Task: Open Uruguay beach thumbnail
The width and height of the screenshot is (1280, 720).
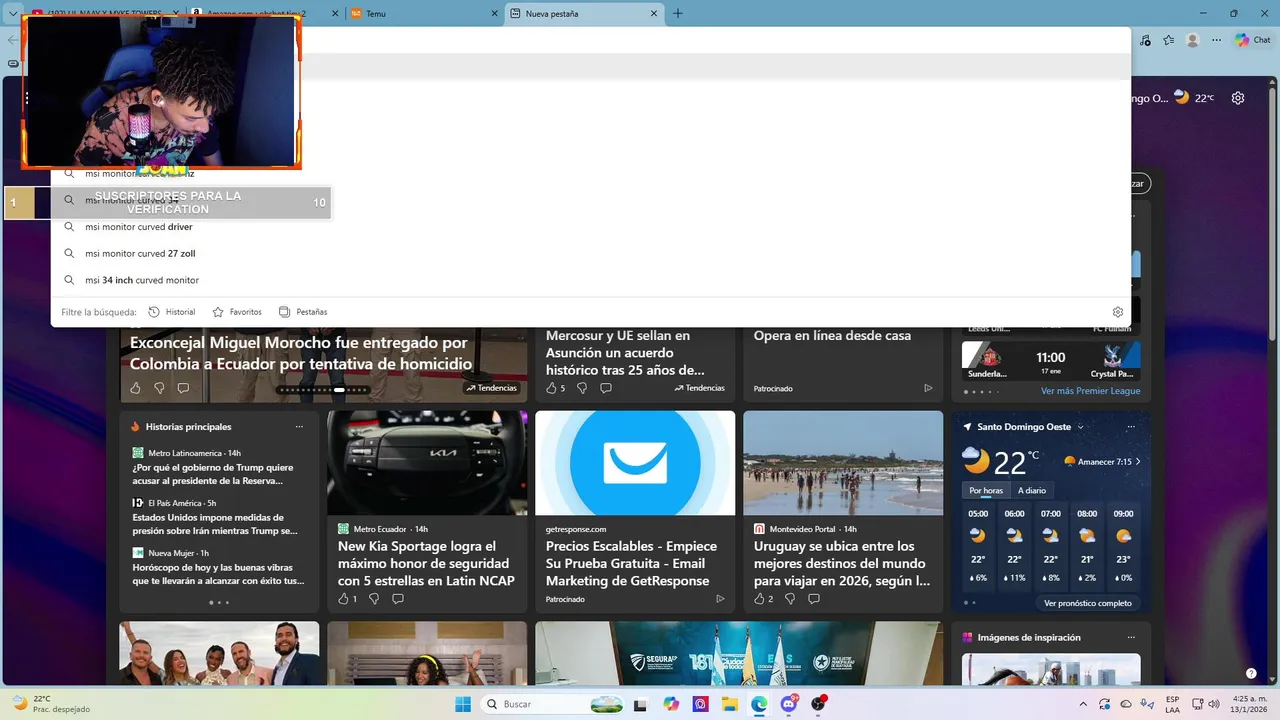Action: [x=843, y=463]
